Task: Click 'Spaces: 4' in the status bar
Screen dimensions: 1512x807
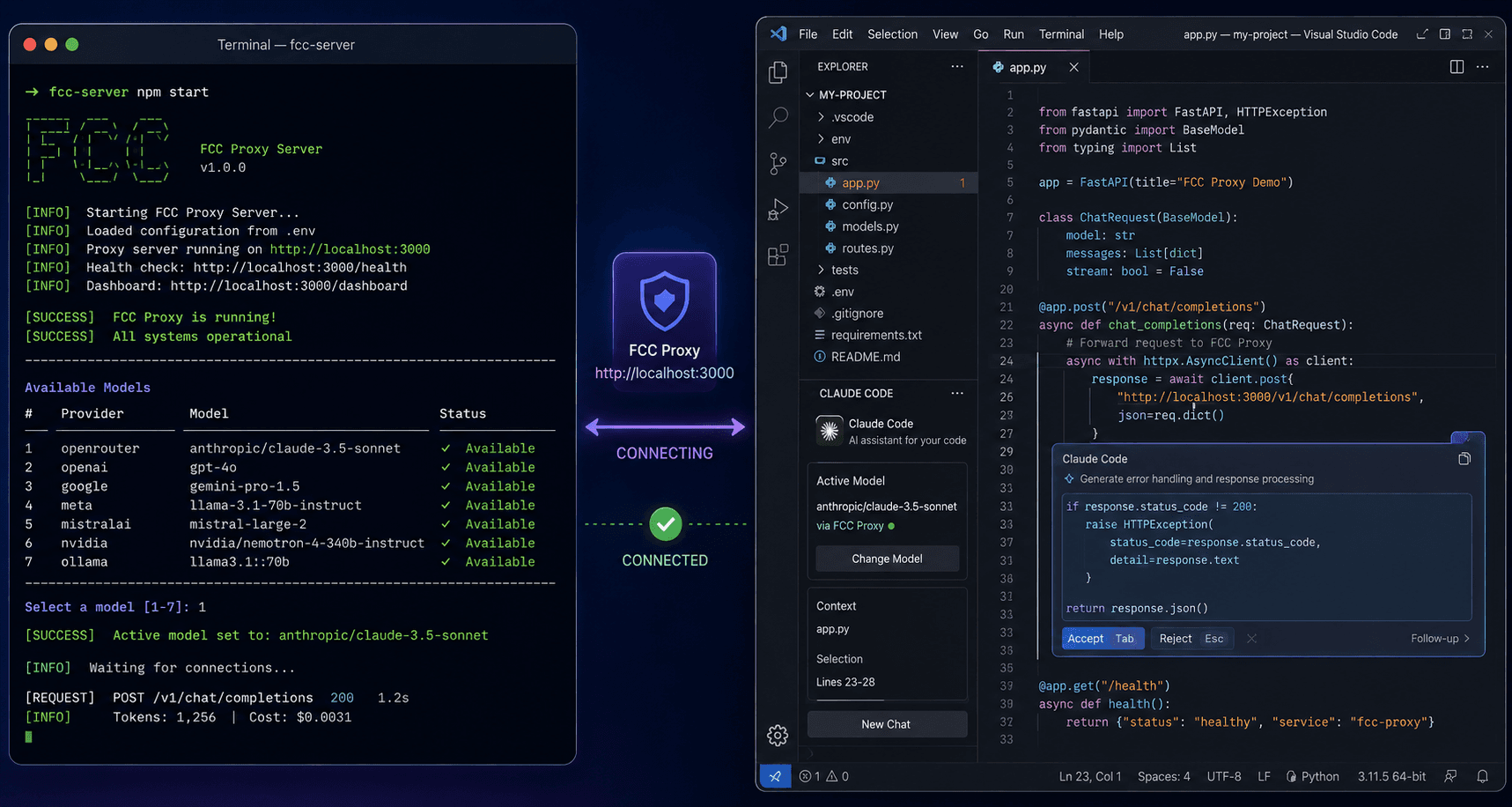Action: (1163, 776)
